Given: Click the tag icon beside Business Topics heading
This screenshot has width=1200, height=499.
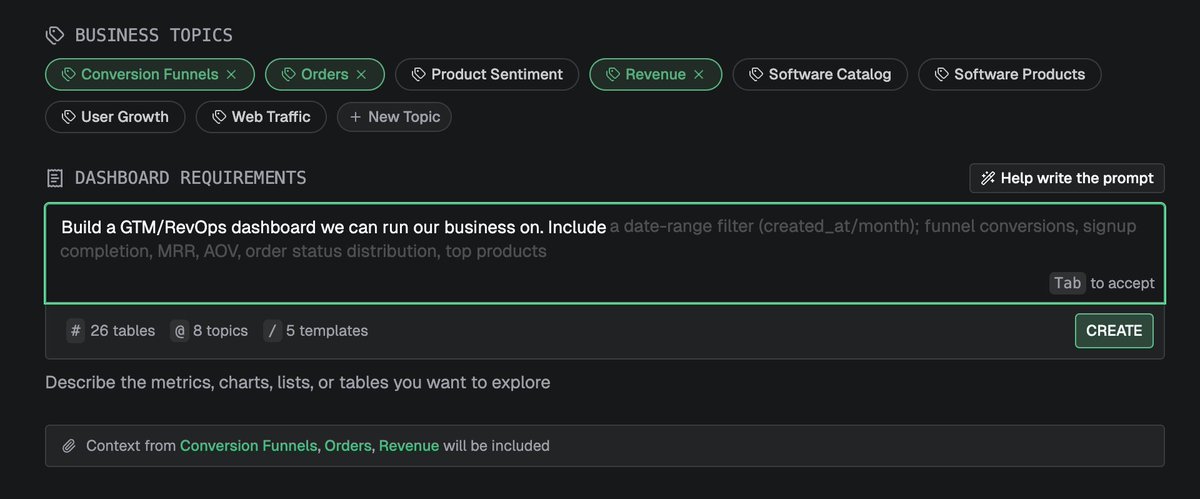Looking at the screenshot, I should 54,36.
